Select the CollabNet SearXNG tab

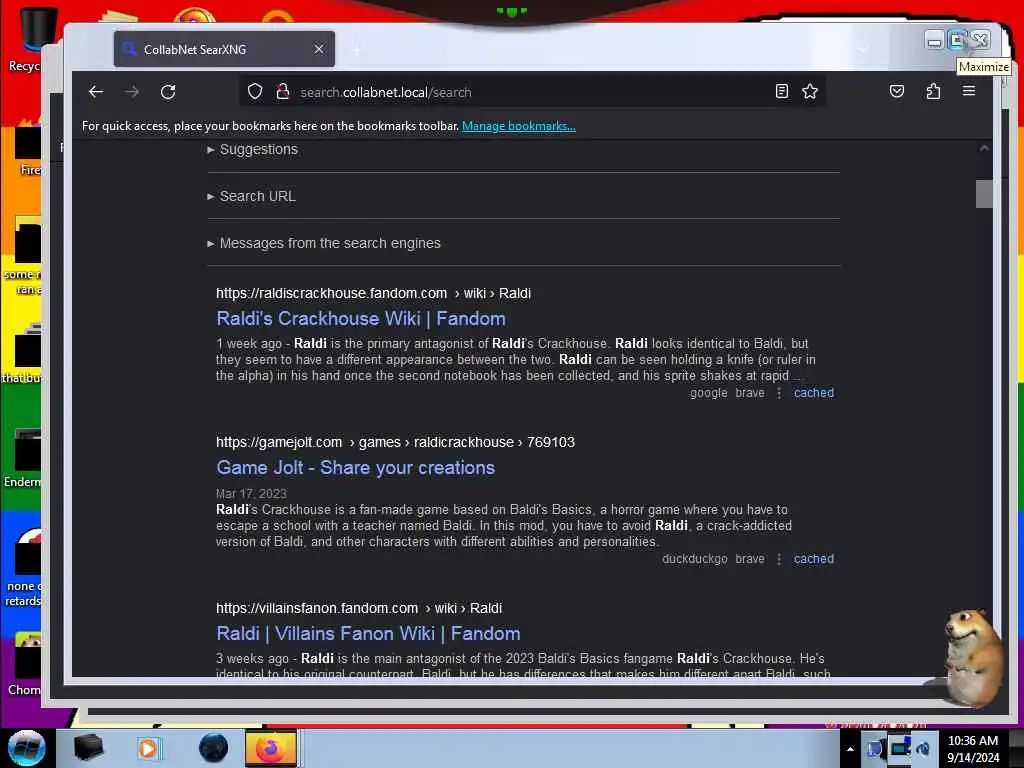(x=224, y=49)
